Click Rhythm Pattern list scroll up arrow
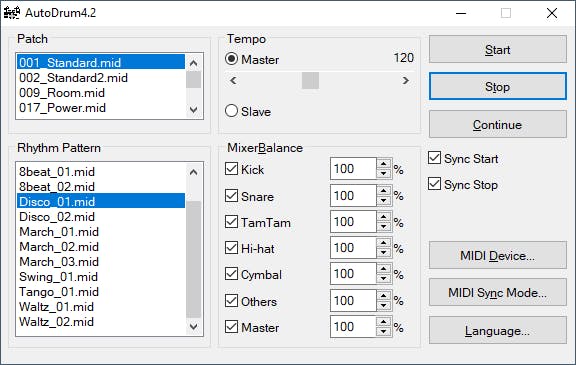 [194, 172]
